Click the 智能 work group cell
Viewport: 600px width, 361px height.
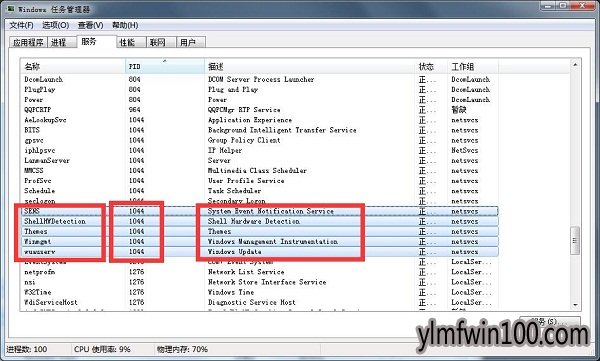click(459, 109)
